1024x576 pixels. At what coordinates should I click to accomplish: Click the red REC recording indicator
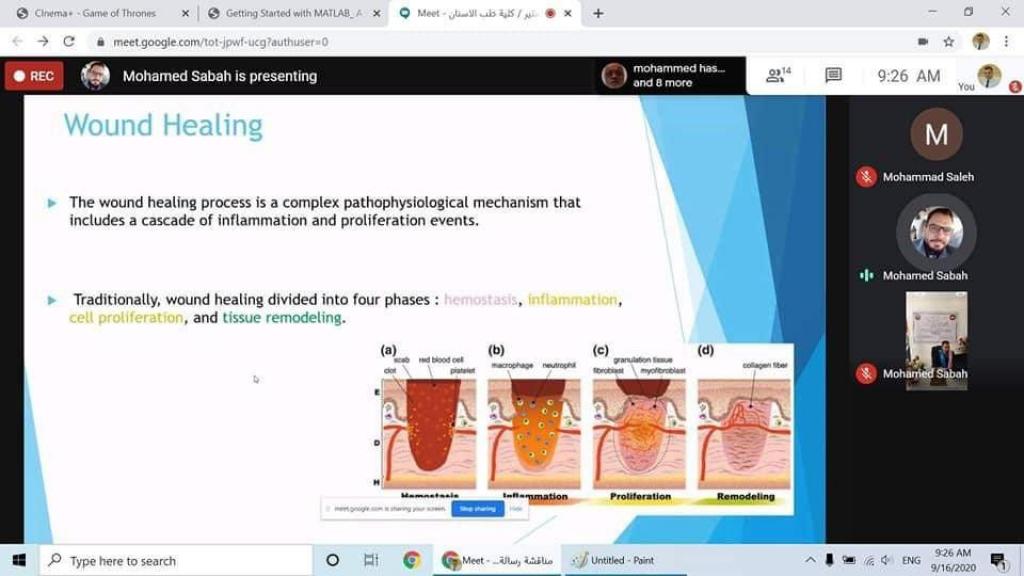pos(34,76)
